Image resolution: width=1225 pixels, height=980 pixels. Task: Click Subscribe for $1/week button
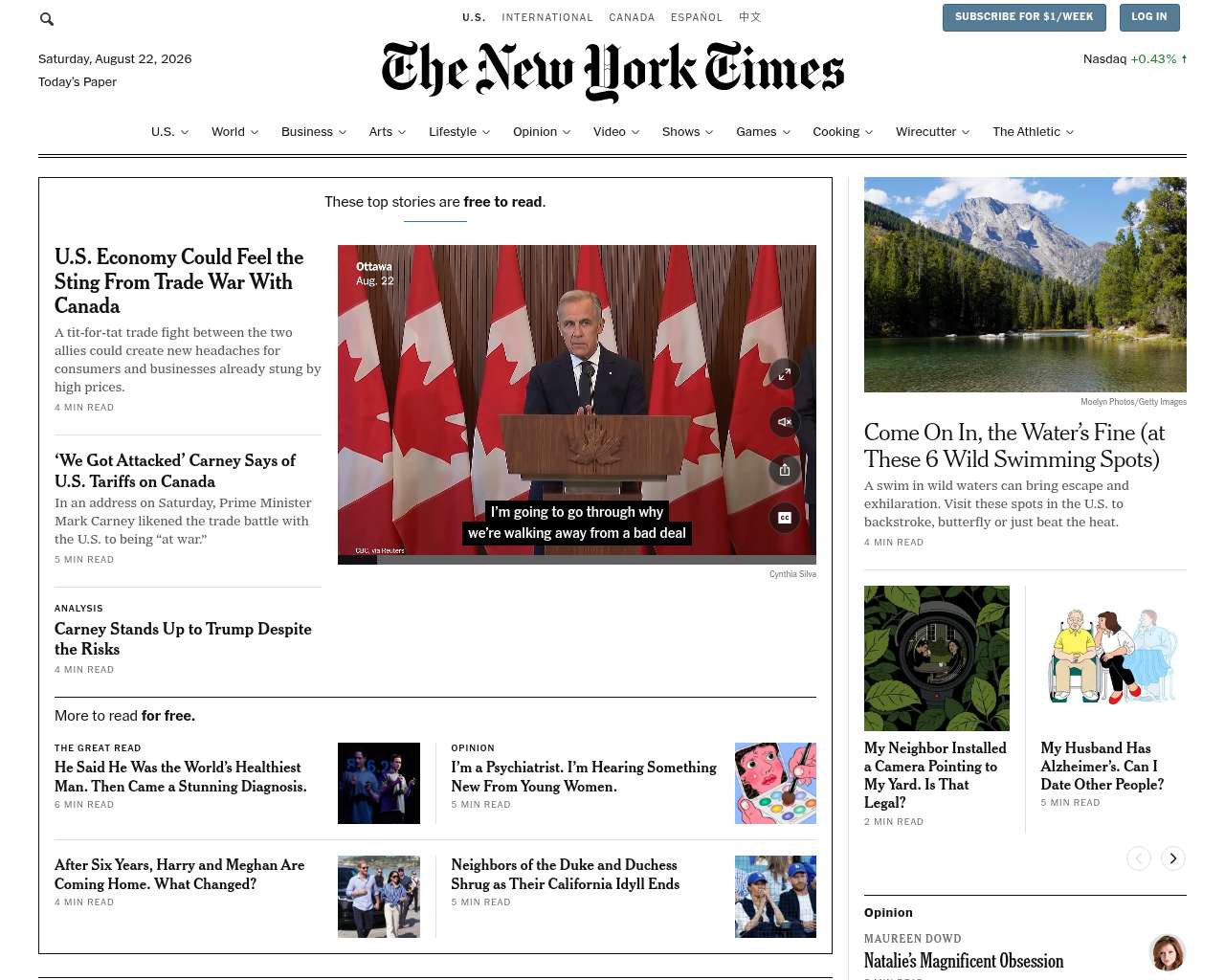[1024, 17]
